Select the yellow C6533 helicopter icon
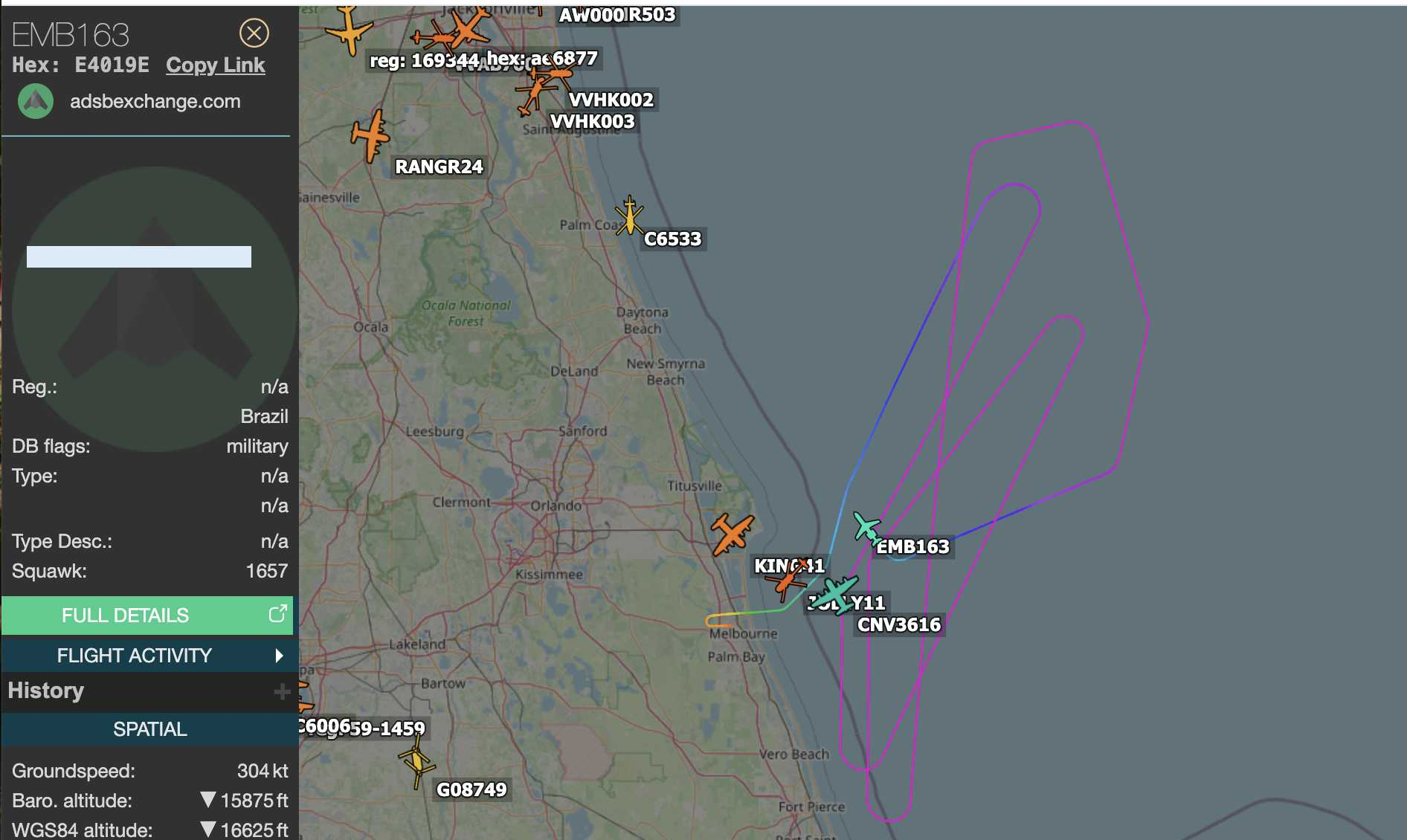The image size is (1407, 840). 630,215
